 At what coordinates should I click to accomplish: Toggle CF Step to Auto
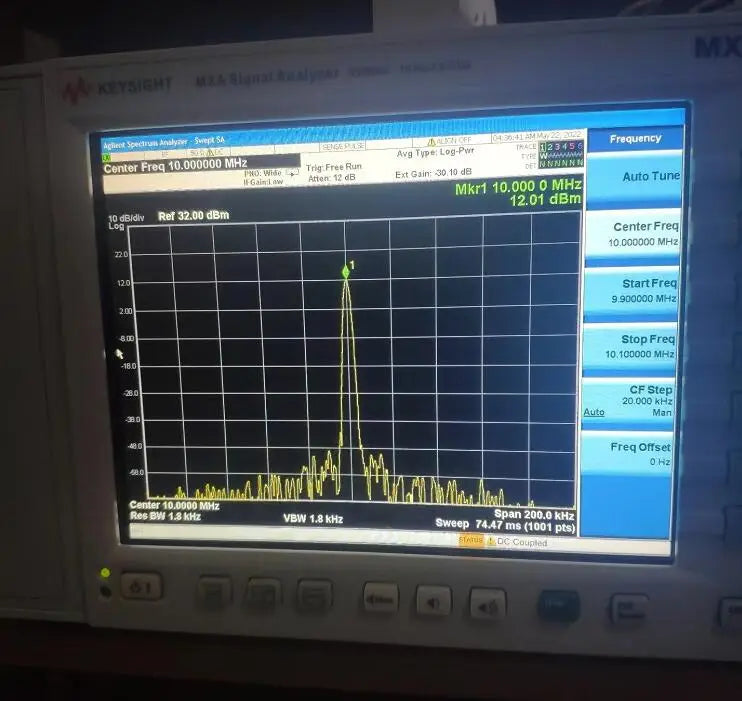pos(594,412)
